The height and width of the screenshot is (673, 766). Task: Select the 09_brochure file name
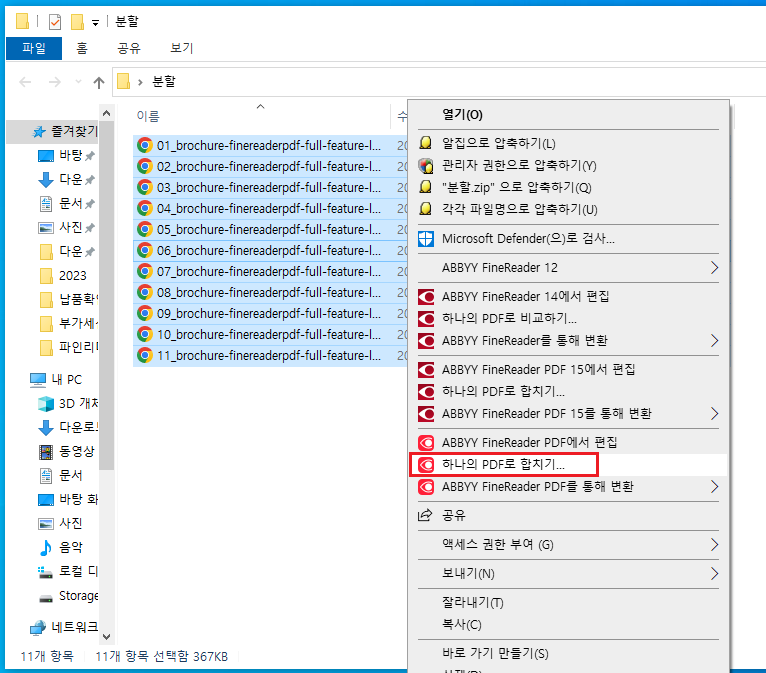(269, 314)
